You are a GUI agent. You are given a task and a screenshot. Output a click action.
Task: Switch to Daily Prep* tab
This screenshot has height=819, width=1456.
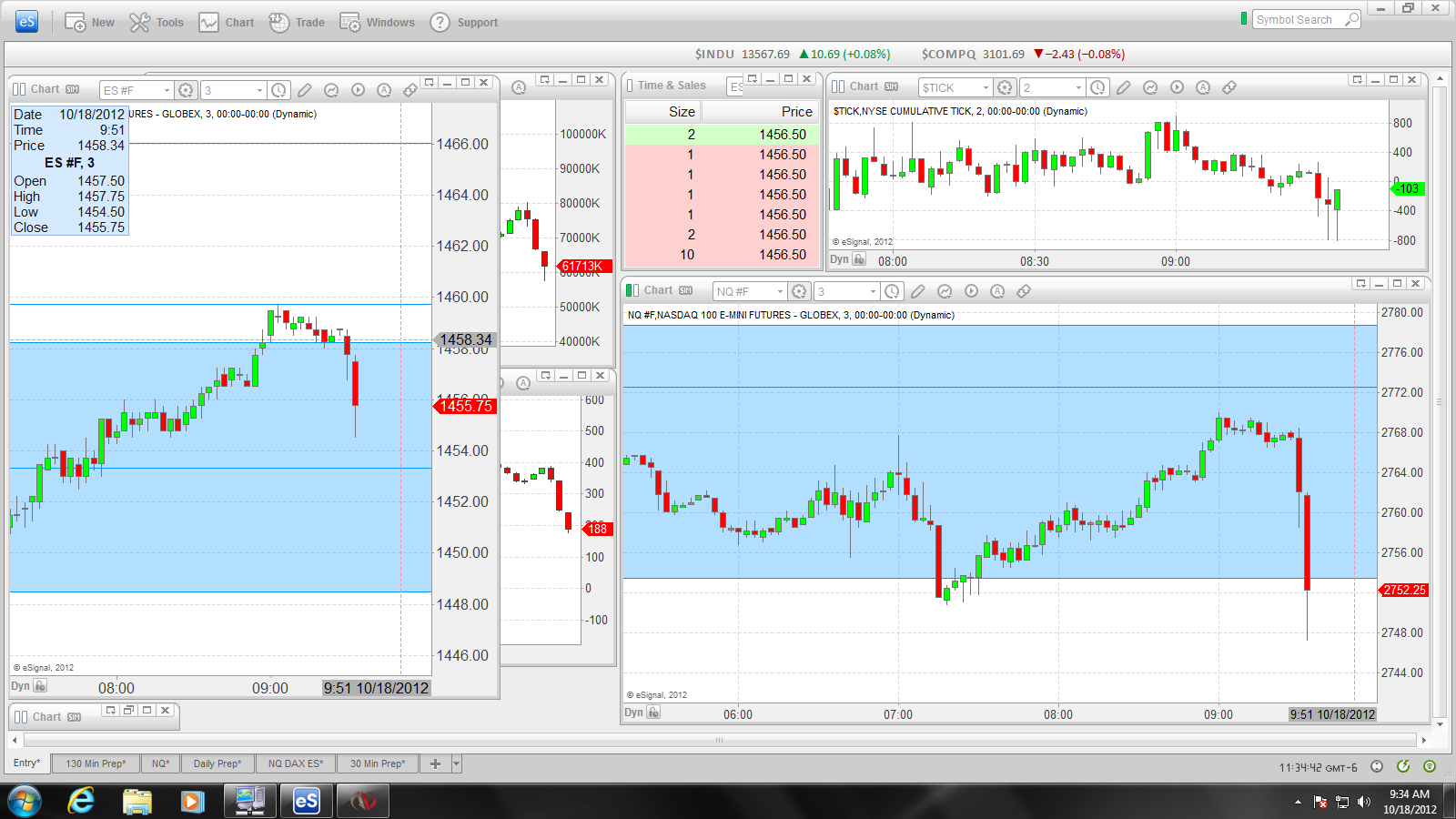tap(217, 763)
